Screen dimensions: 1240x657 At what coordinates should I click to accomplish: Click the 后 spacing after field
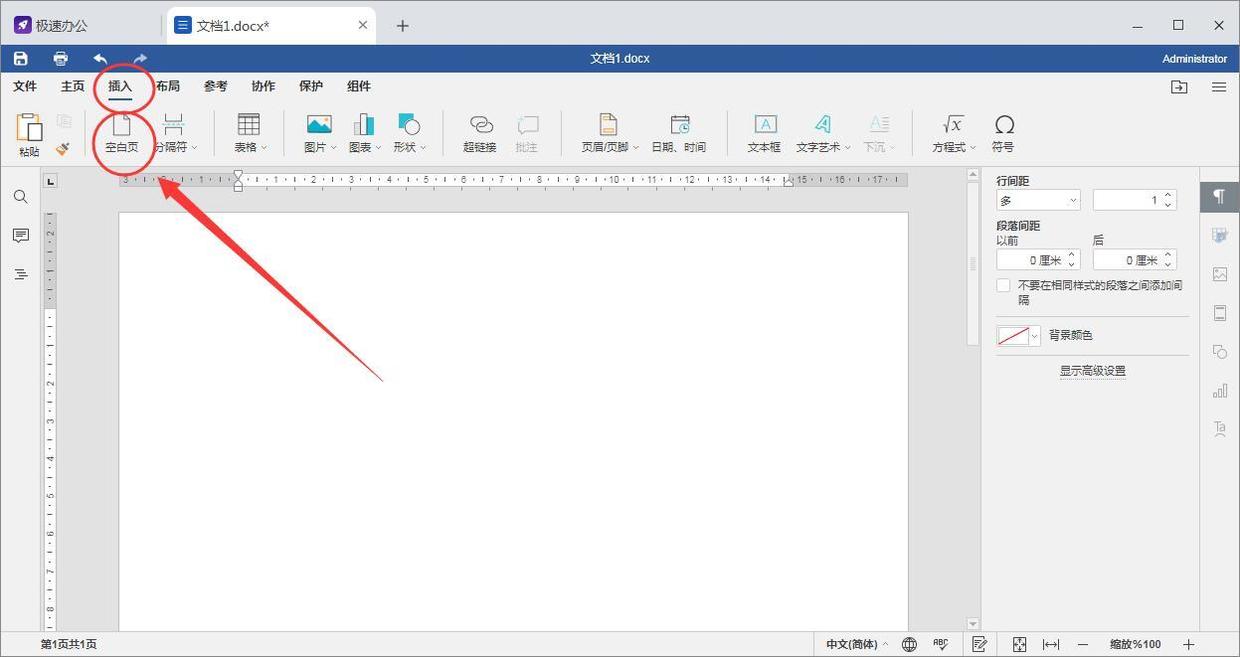tap(1134, 260)
